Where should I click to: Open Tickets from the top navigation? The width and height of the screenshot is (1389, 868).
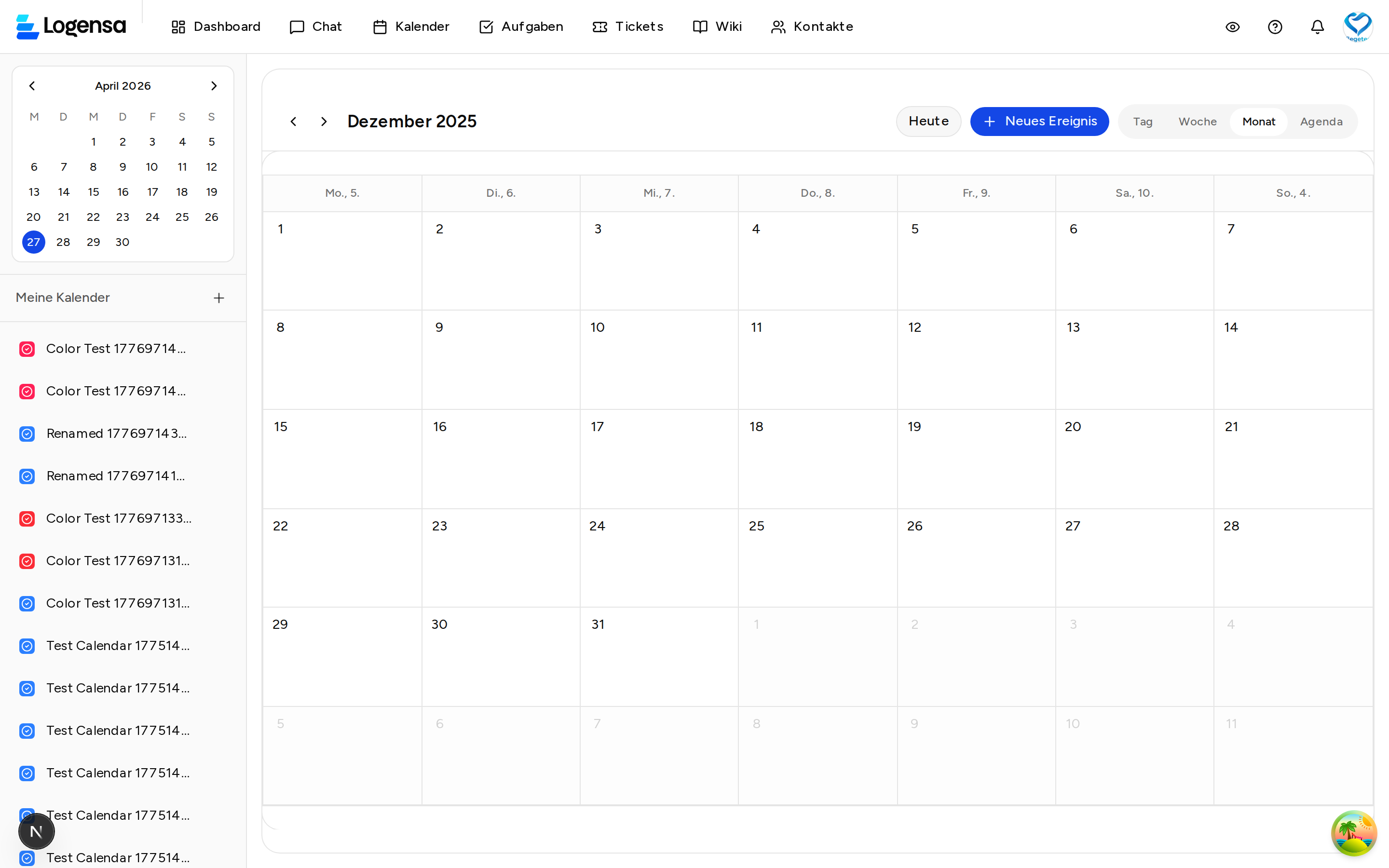click(627, 27)
